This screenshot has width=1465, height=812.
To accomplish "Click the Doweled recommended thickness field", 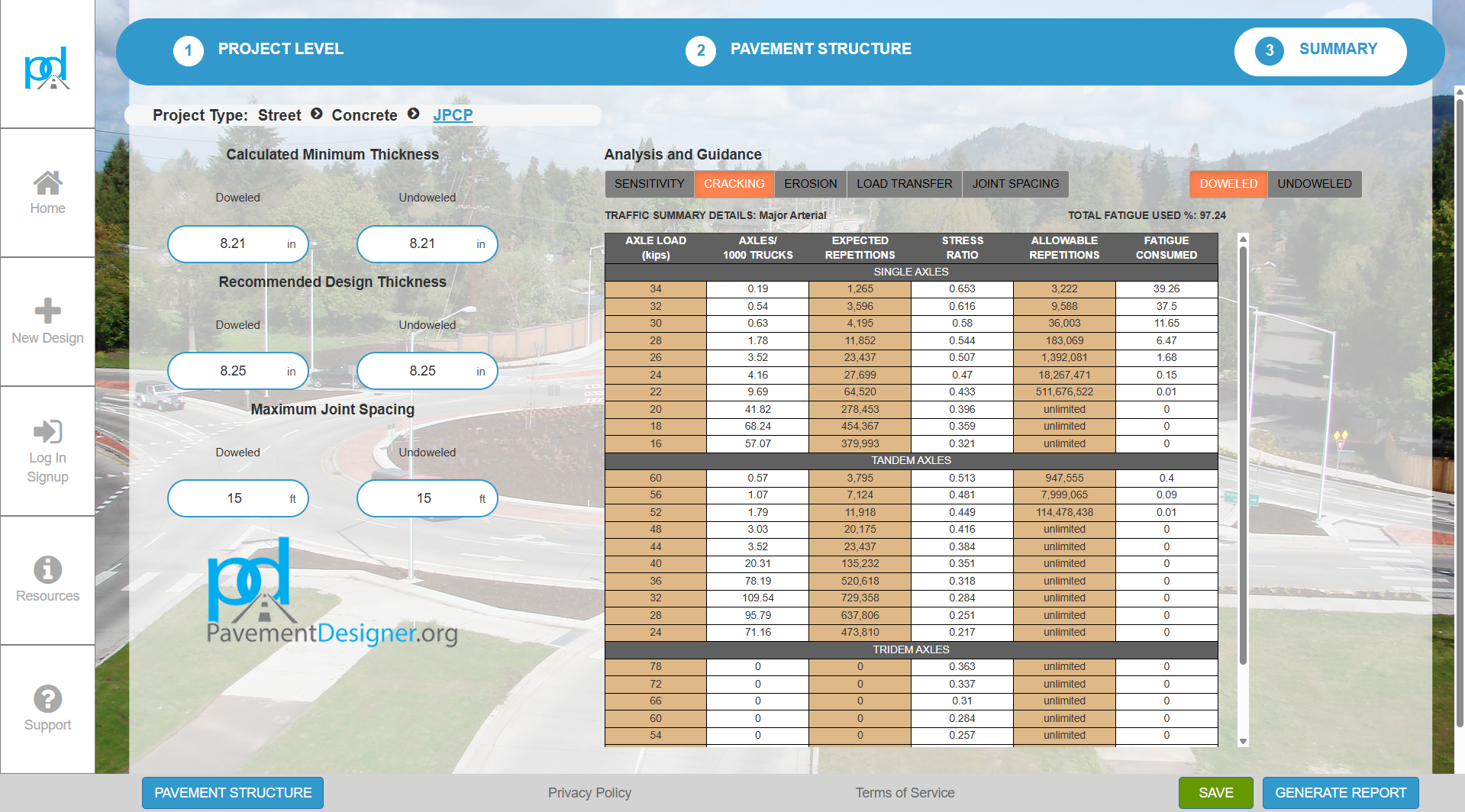I will (x=234, y=371).
